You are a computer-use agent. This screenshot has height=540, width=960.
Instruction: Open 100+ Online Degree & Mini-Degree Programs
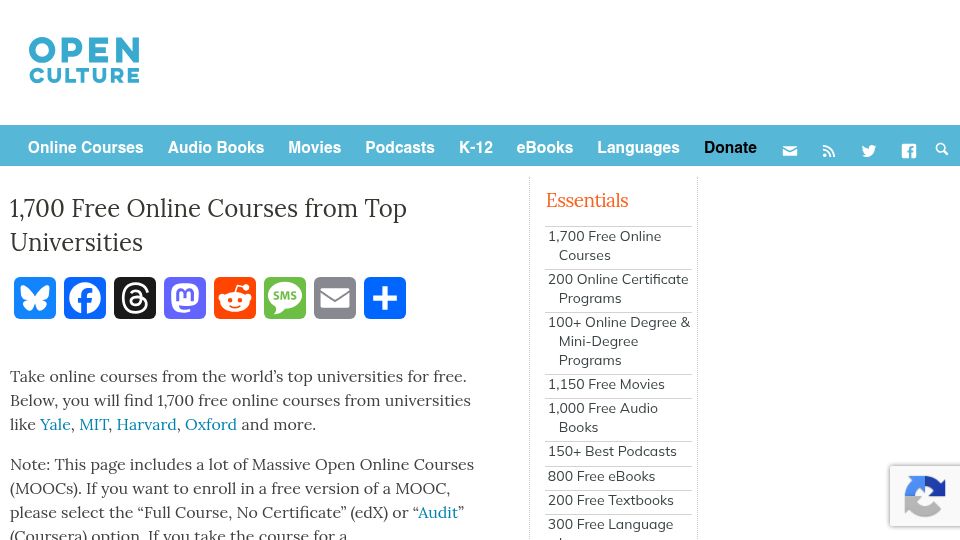[x=619, y=341]
